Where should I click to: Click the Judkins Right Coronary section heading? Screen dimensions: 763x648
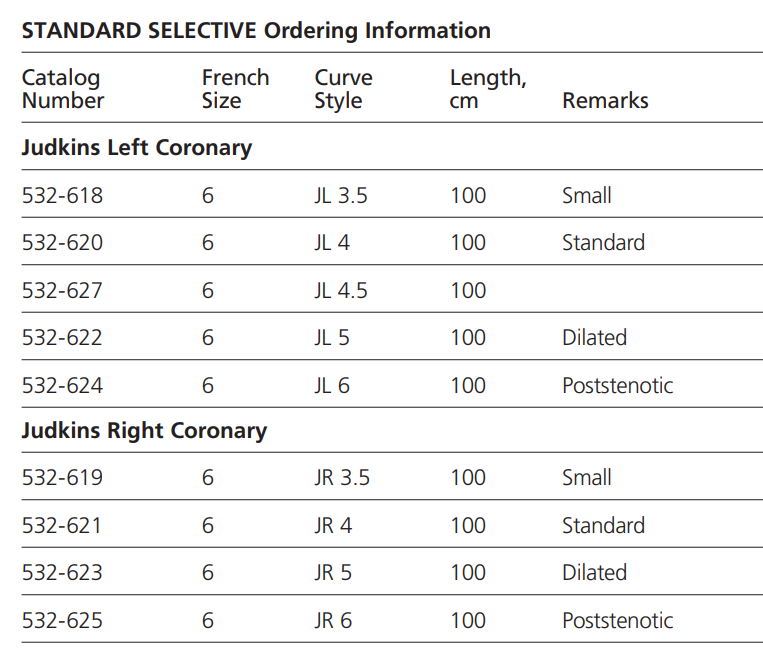click(x=144, y=431)
